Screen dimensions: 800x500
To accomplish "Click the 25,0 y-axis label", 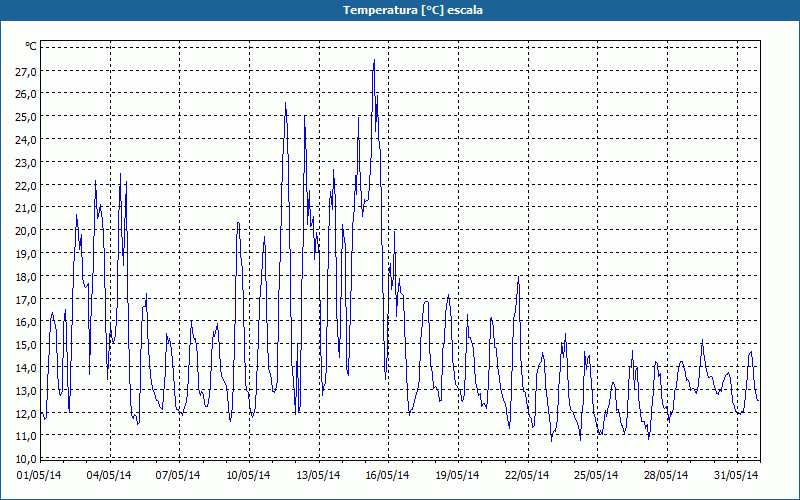I will [x=25, y=116].
